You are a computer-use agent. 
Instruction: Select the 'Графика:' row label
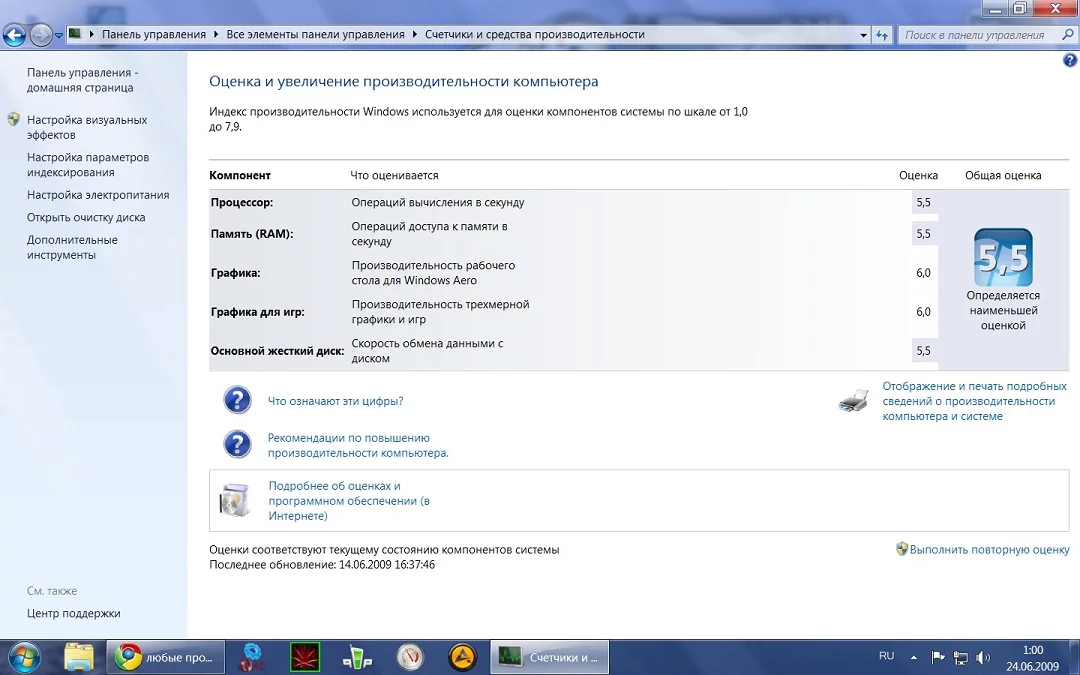pyautogui.click(x=236, y=273)
